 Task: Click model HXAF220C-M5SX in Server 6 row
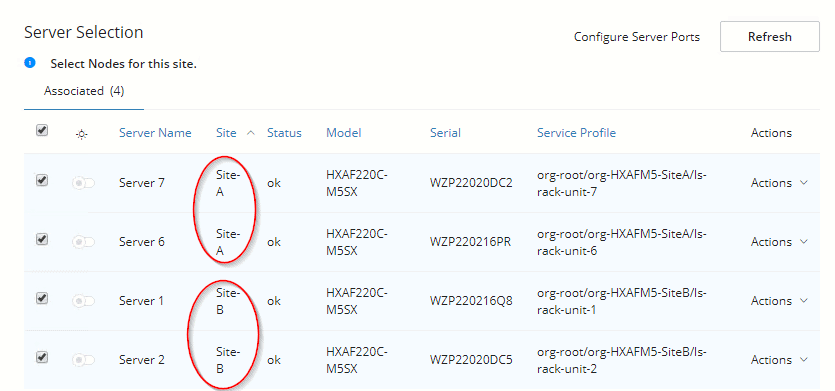point(357,242)
